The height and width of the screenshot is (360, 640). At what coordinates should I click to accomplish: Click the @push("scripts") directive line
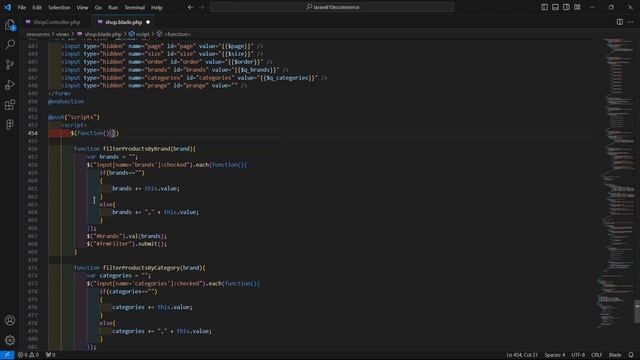pyautogui.click(x=74, y=117)
